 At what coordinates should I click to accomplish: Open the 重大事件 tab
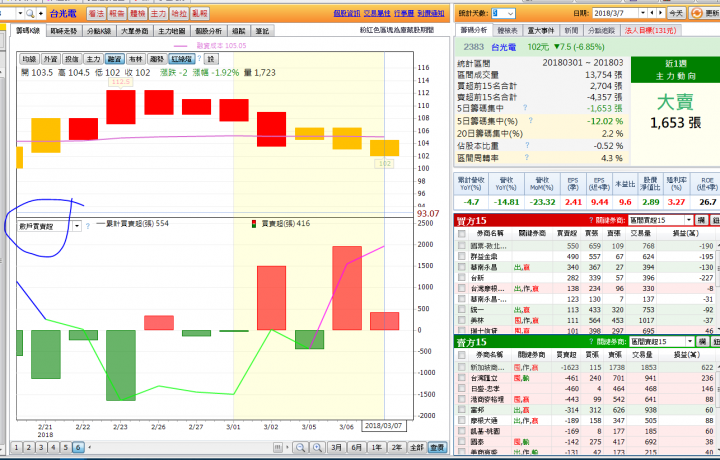click(x=540, y=30)
